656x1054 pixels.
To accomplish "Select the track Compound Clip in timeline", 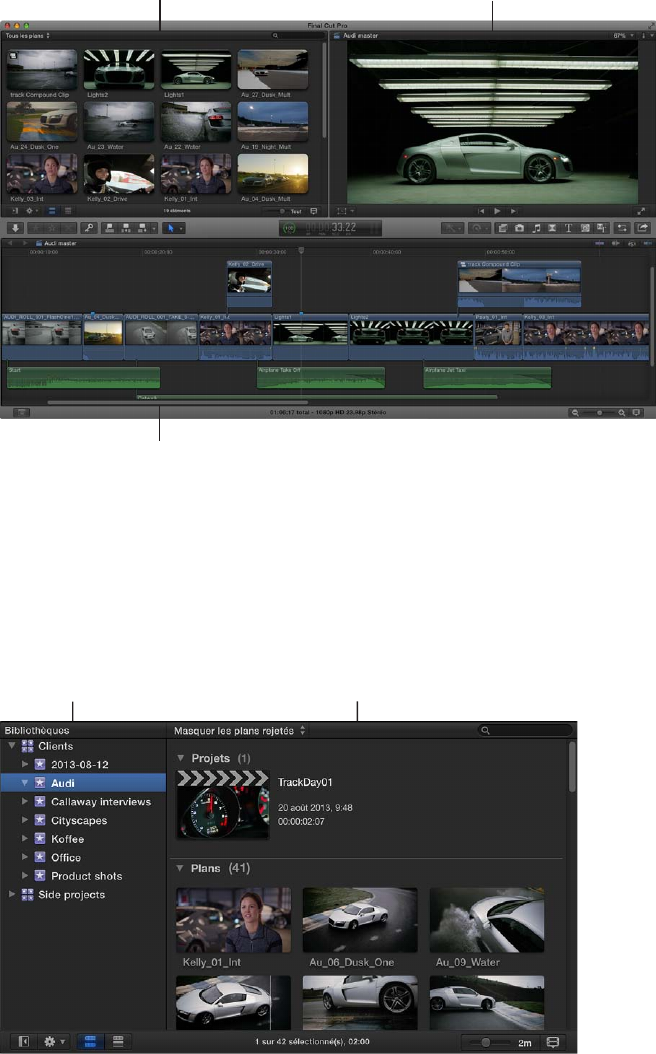I will 519,283.
